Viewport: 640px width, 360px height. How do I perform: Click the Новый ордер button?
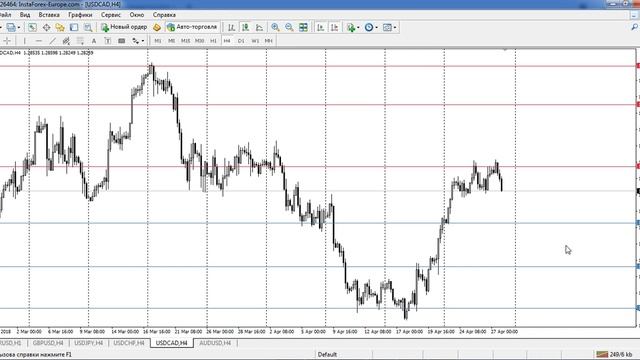tap(124, 27)
